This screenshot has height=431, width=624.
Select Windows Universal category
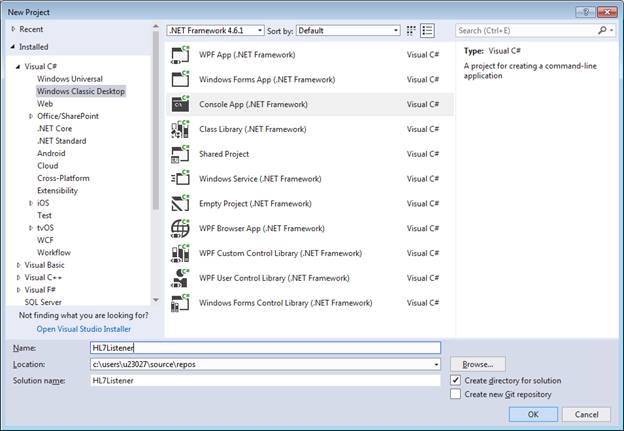pos(70,79)
